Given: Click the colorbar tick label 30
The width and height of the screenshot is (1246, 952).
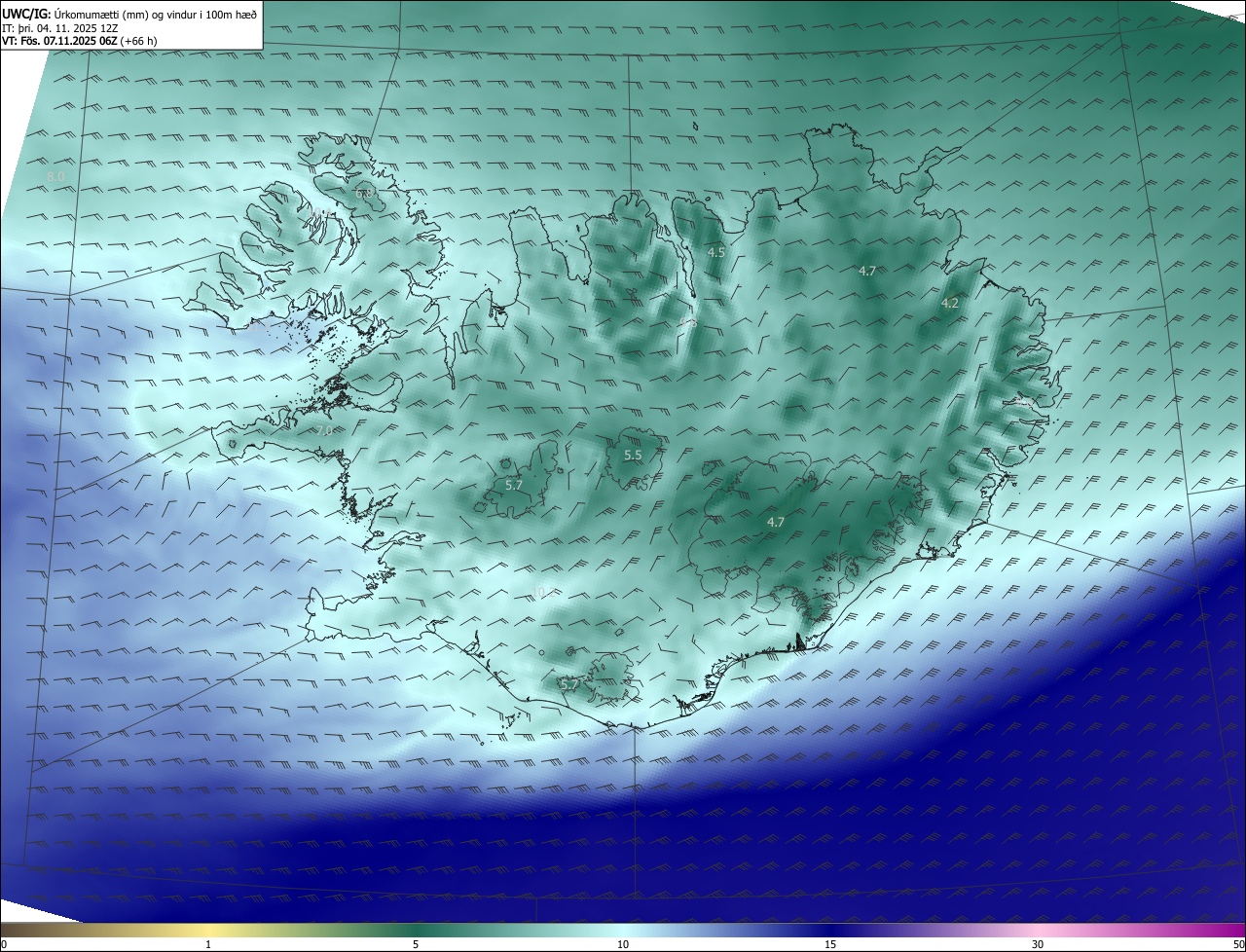Looking at the screenshot, I should pos(1038,944).
